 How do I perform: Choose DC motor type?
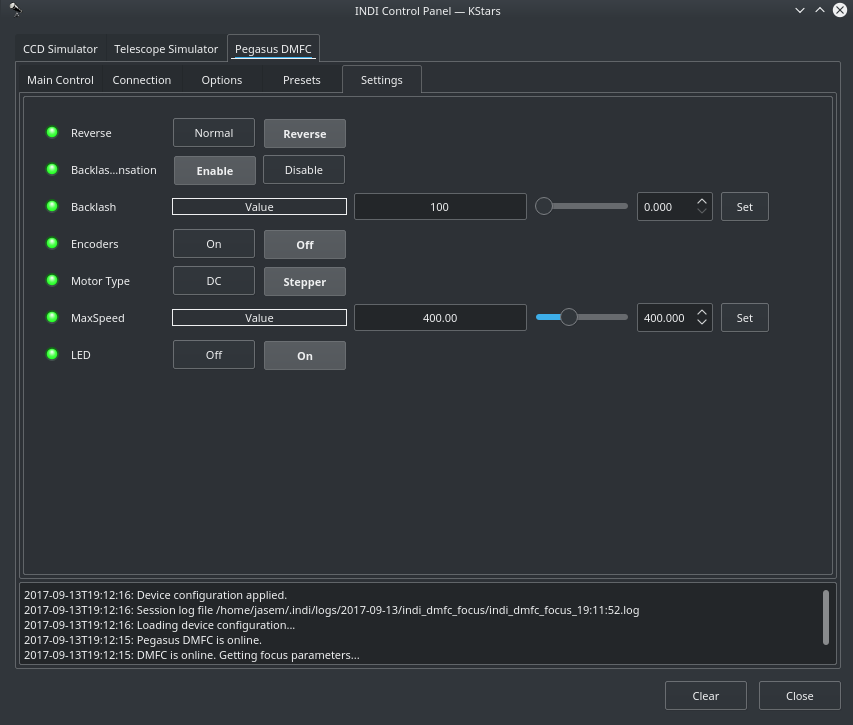(214, 281)
